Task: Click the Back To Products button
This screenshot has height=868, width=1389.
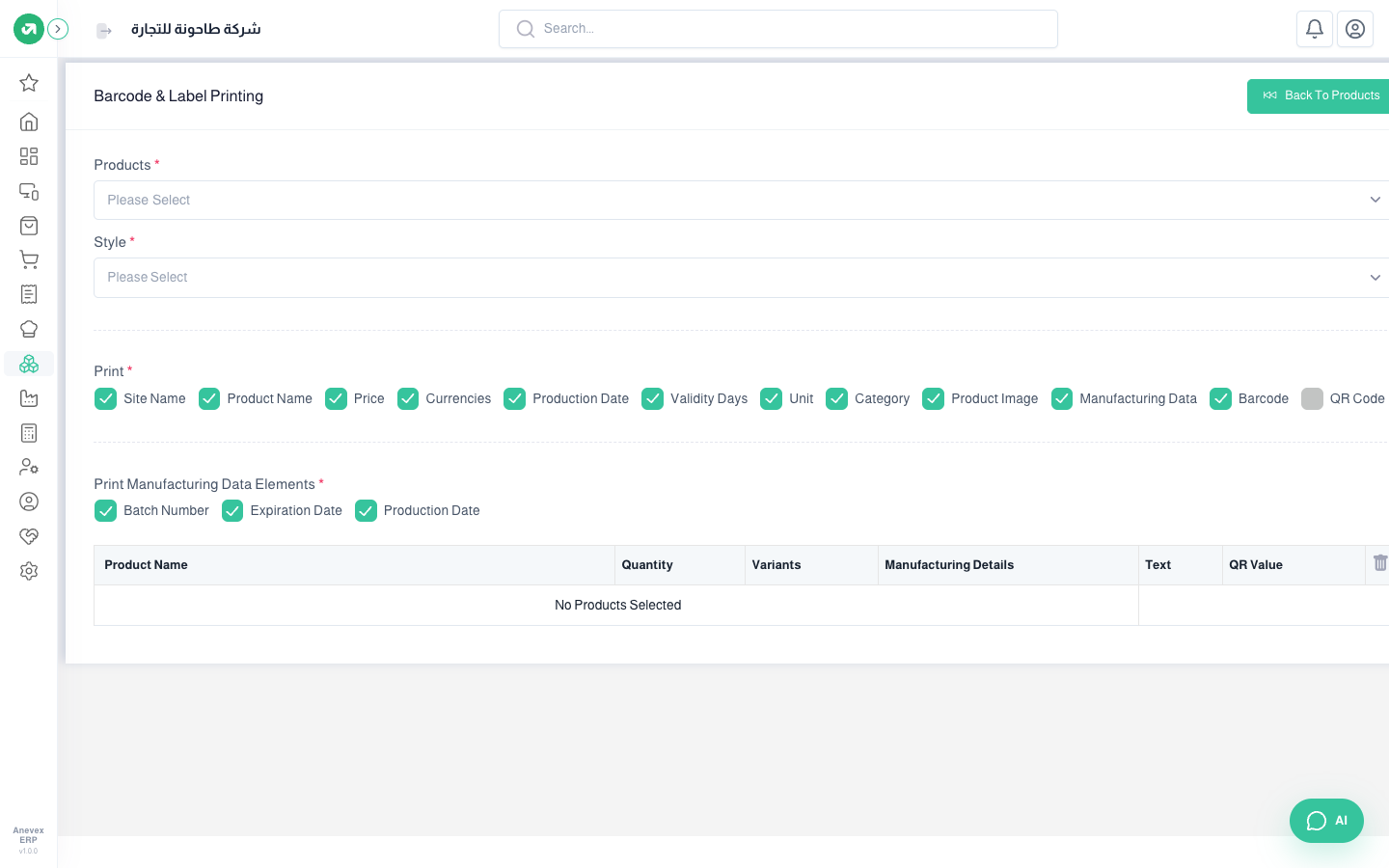Action: pyautogui.click(x=1319, y=95)
